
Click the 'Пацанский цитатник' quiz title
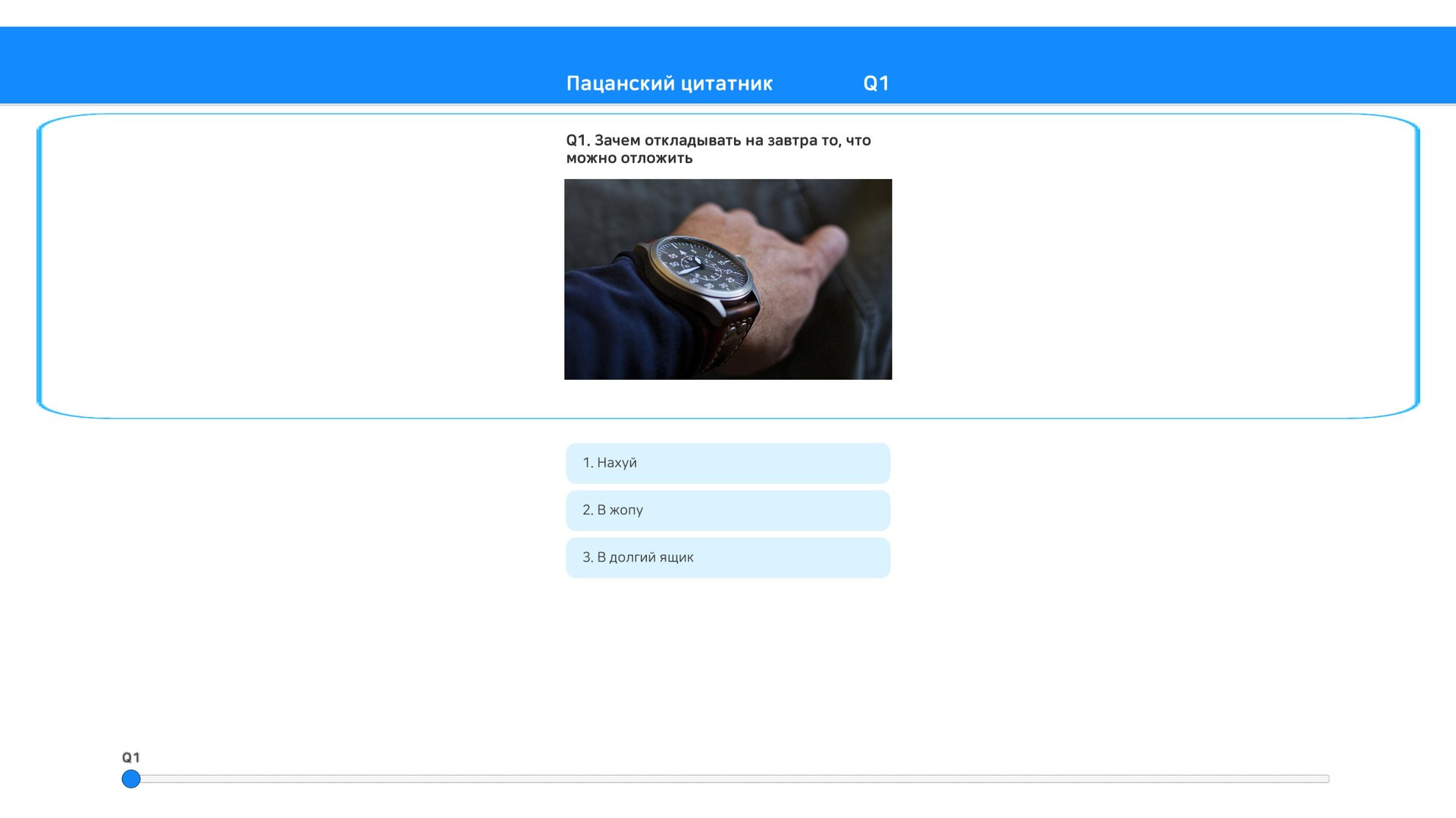pyautogui.click(x=669, y=83)
